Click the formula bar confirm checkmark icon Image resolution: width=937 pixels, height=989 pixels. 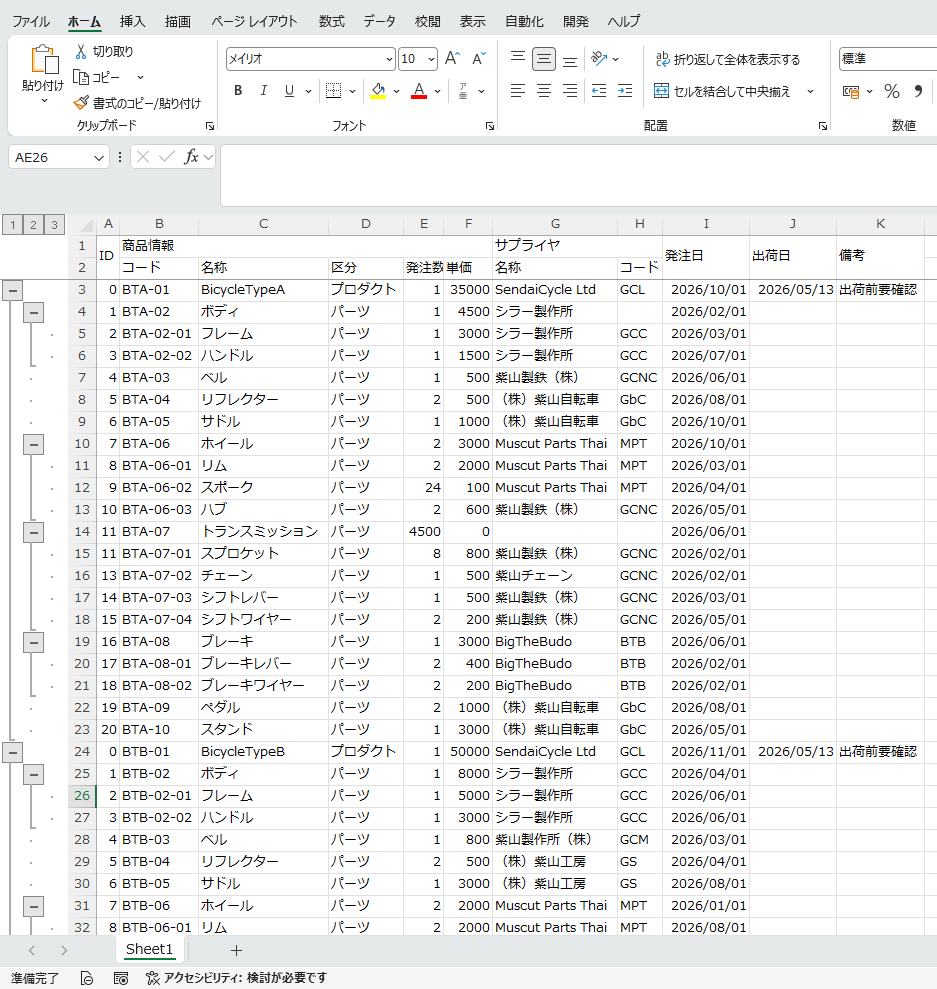(166, 156)
